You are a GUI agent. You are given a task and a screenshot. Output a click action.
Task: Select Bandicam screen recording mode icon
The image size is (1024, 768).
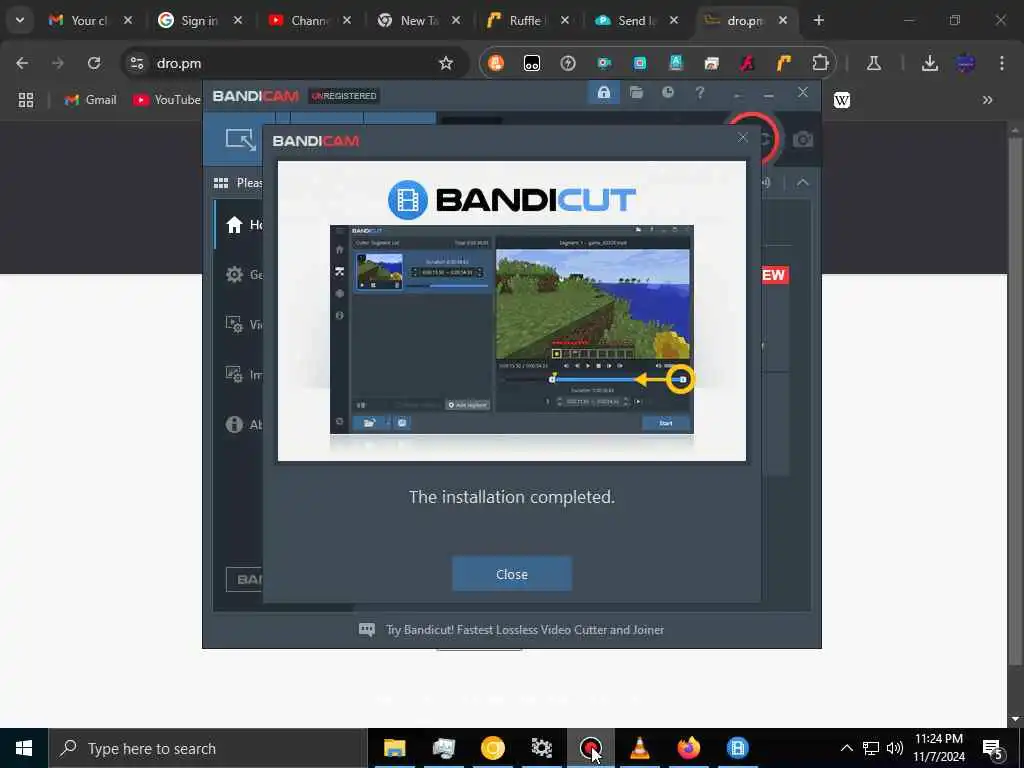click(240, 139)
